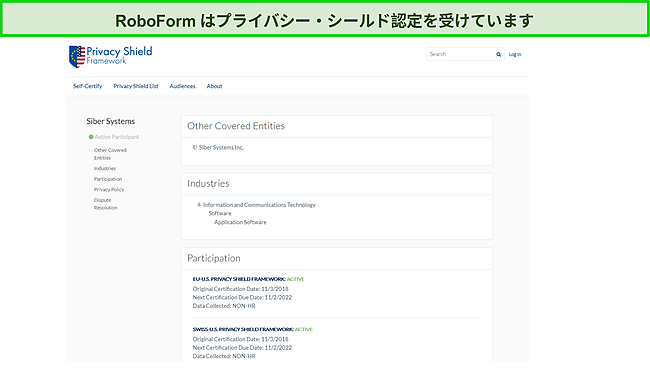Click the Industries section heading
650x369 pixels.
pos(208,183)
